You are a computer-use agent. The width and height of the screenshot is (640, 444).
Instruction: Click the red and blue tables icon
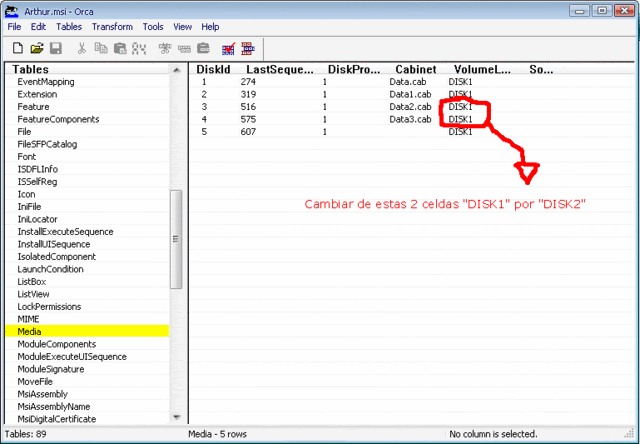(247, 48)
